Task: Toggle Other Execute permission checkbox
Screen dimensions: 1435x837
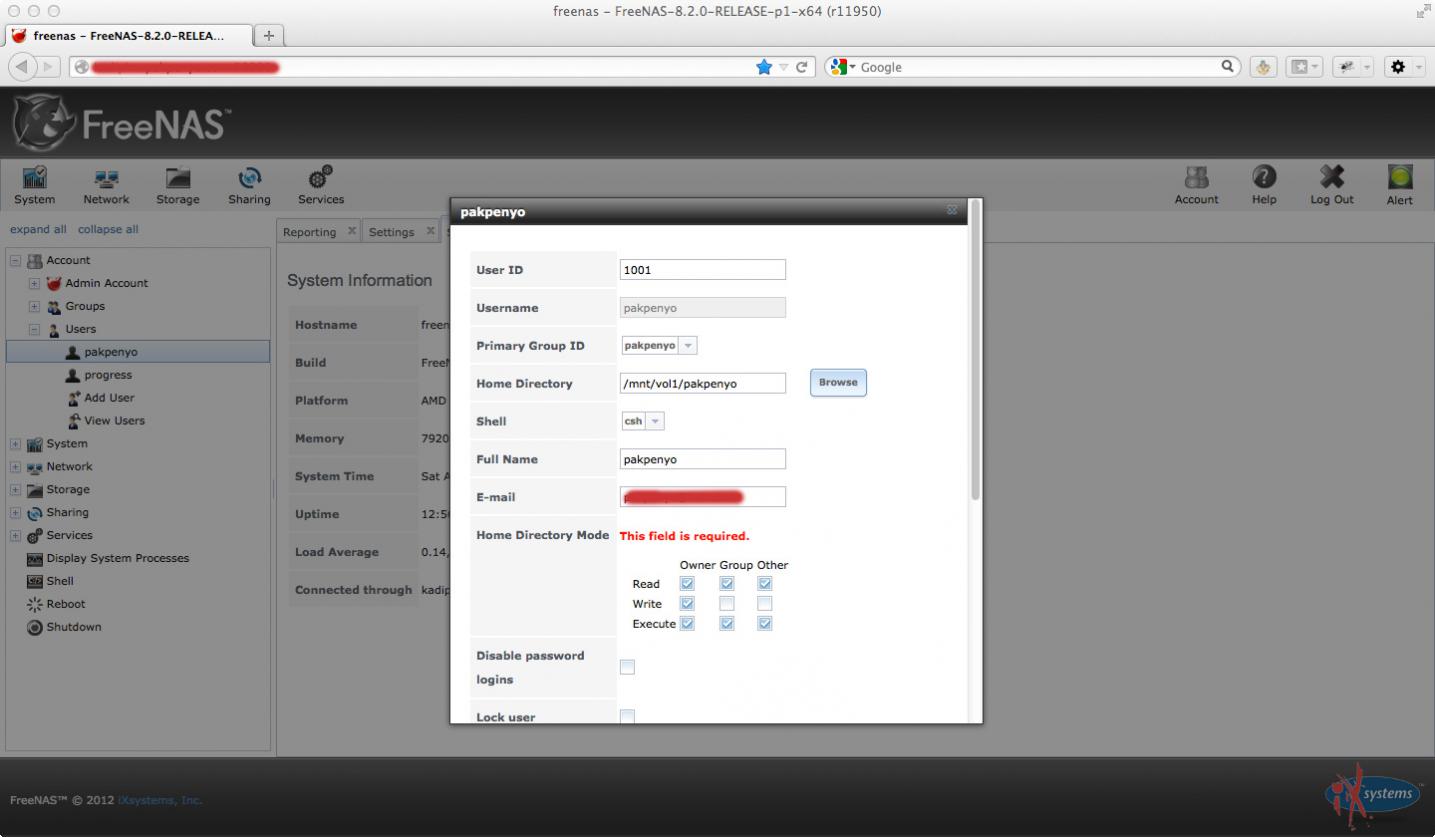Action: coord(765,624)
